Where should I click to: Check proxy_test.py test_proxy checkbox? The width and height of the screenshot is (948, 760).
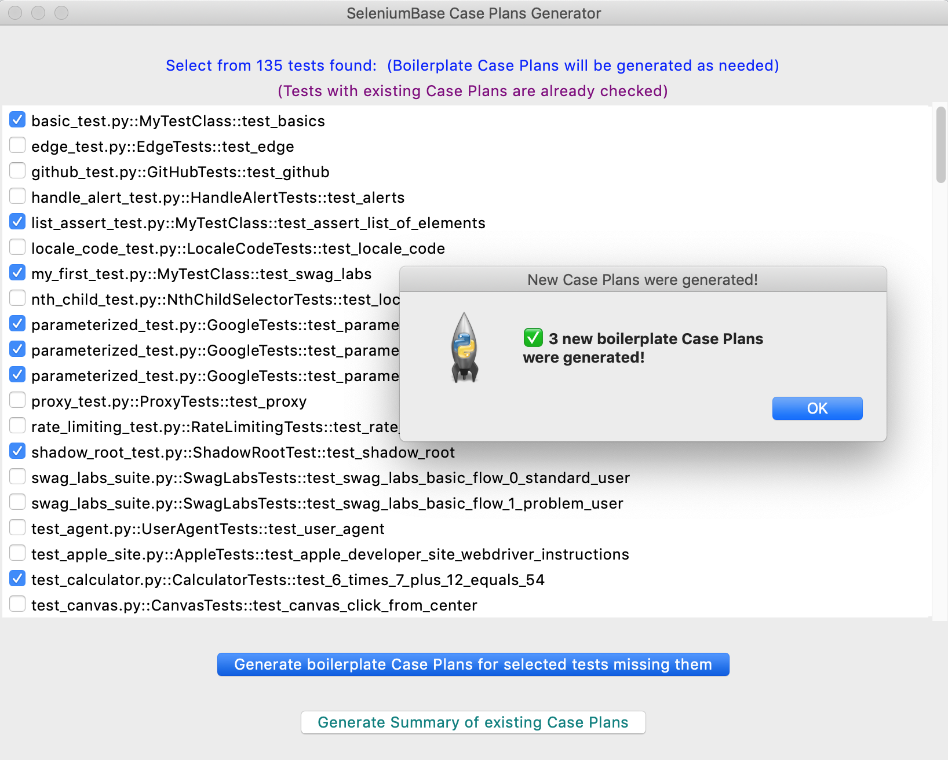pos(18,401)
